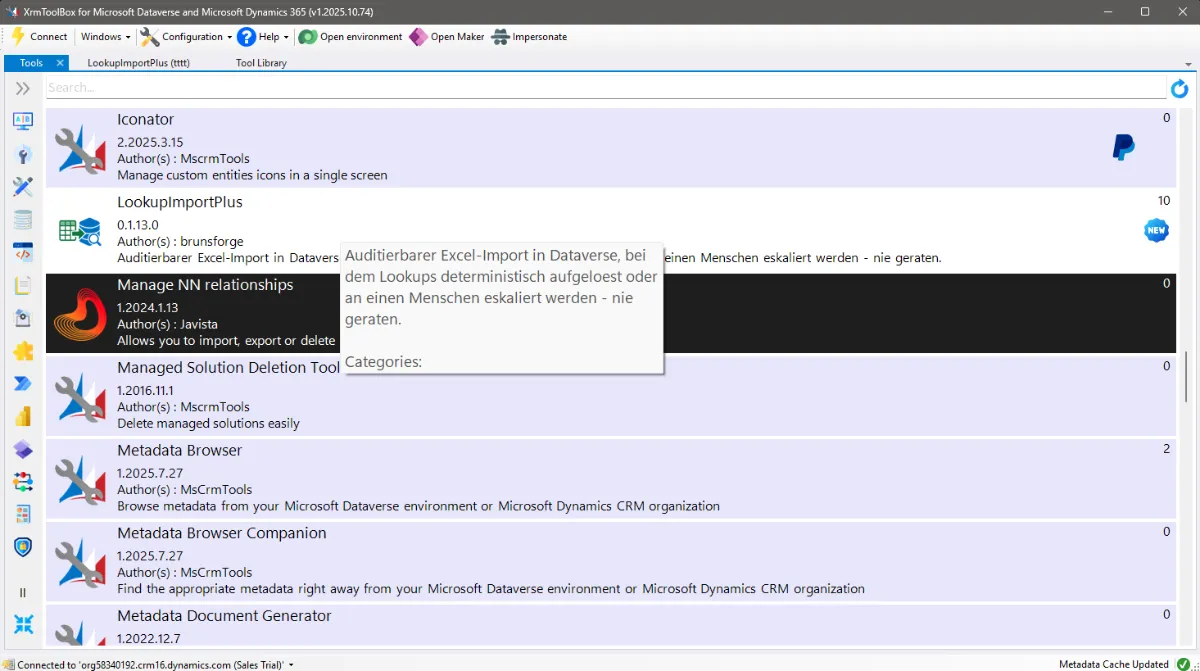Viewport: 1200px width, 671px height.
Task: Click 'Author(s) : Javista' text
Action: pos(167,324)
